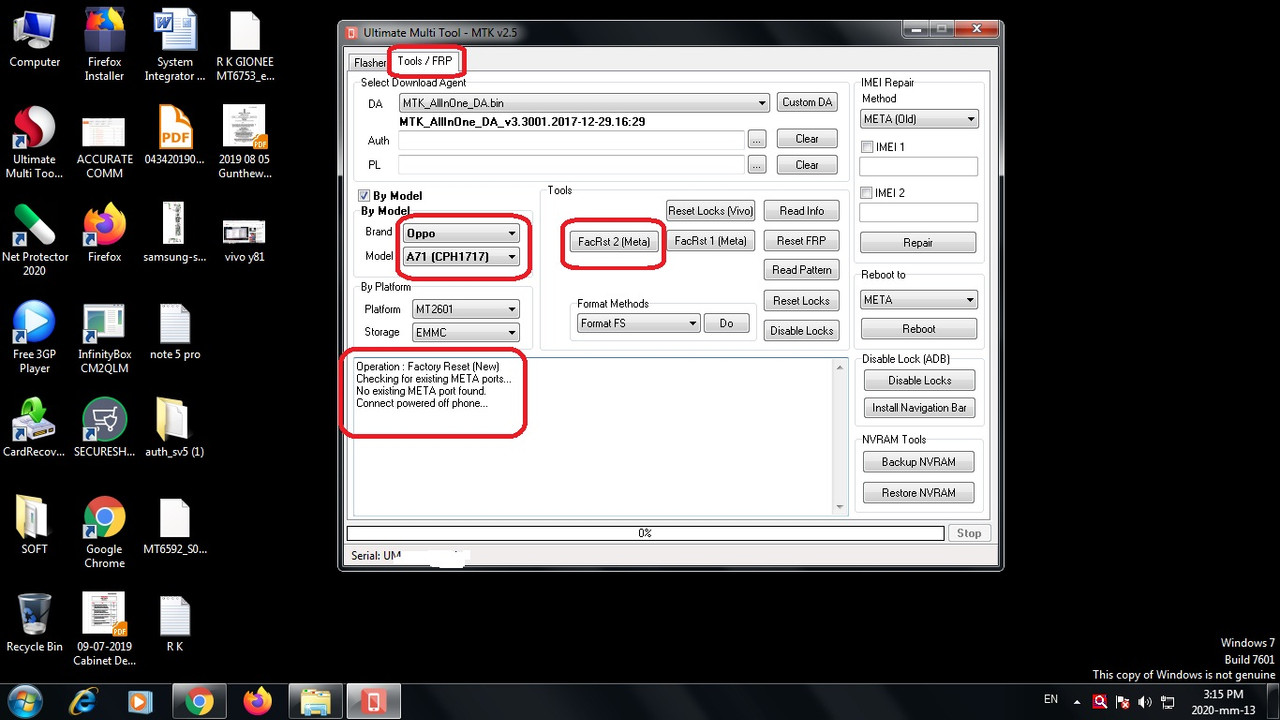Launch Google Chrome from taskbar

pyautogui.click(x=199, y=701)
